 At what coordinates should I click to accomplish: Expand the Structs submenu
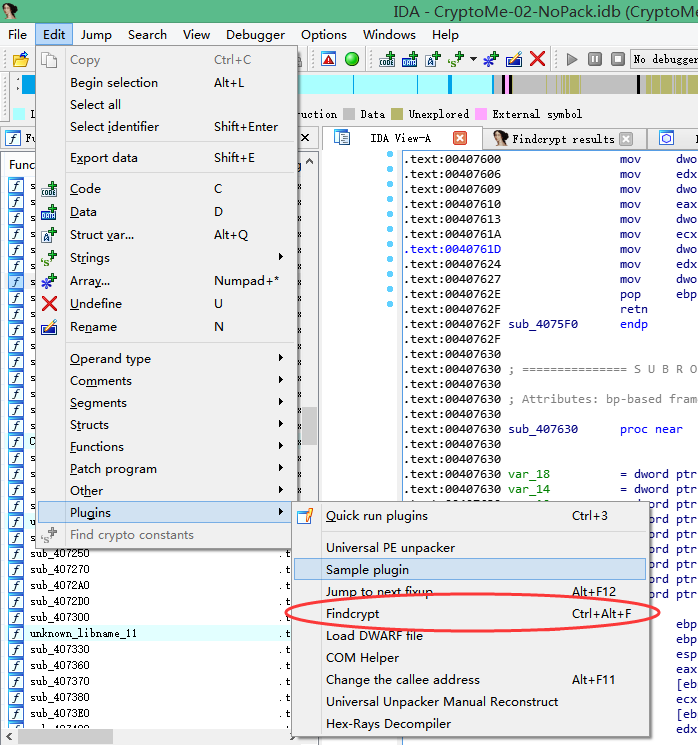pyautogui.click(x=166, y=425)
